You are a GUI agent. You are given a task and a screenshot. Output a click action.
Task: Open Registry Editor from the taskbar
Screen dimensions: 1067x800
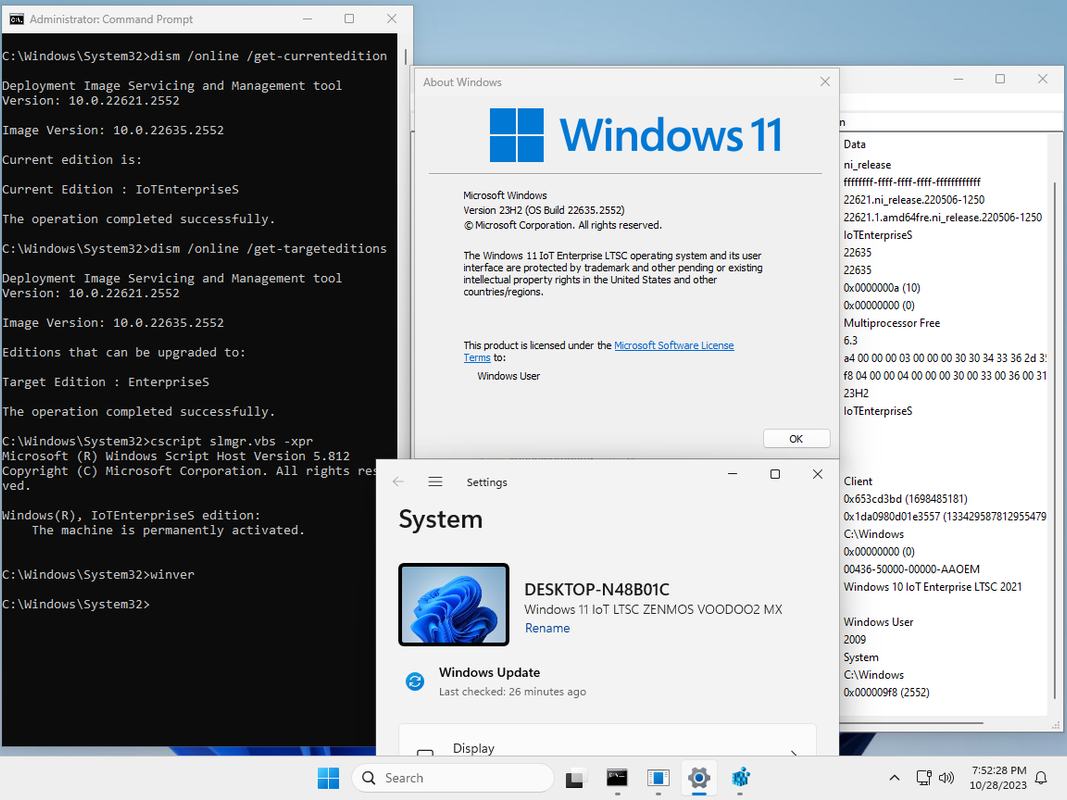[x=740, y=778]
